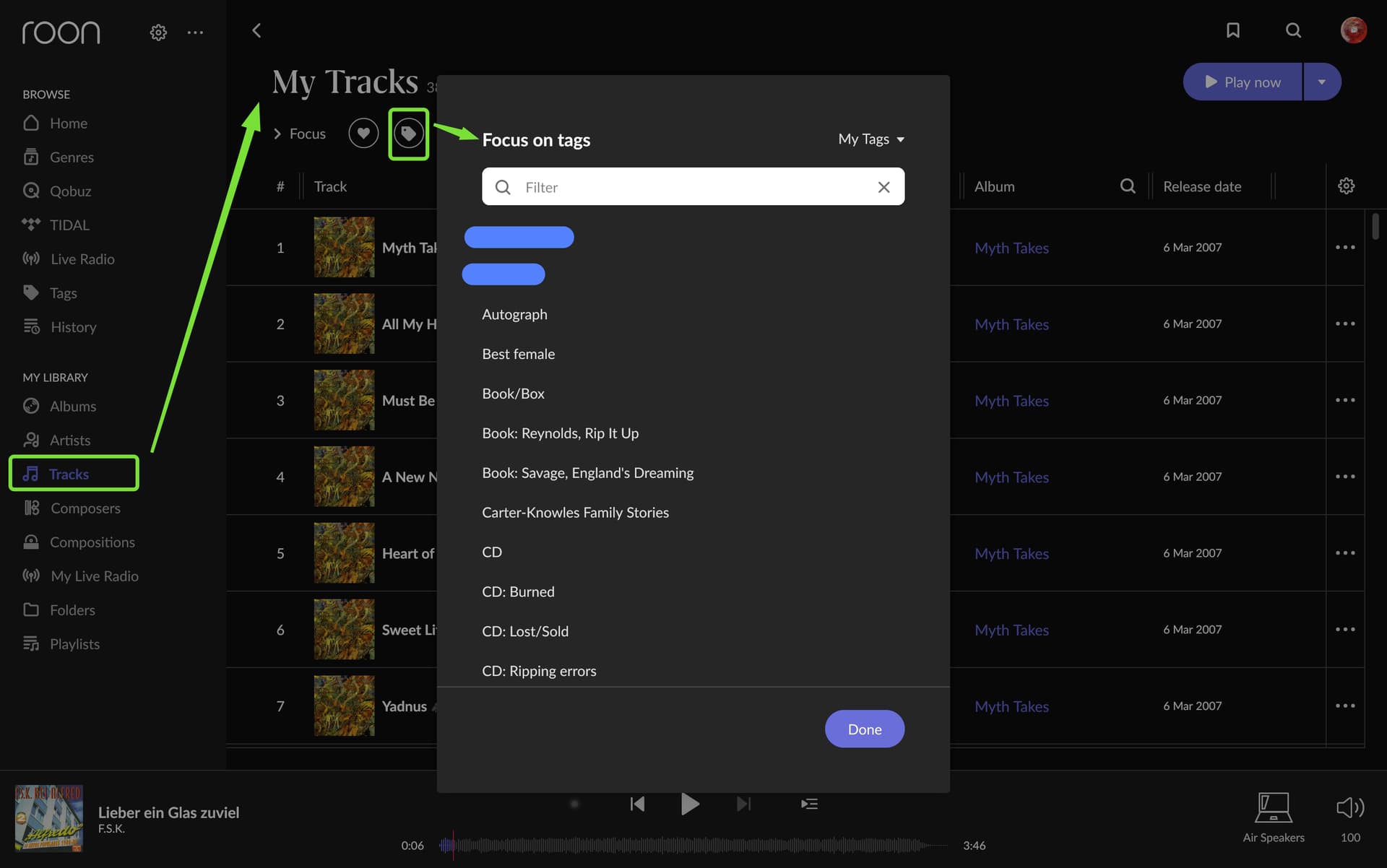Screen dimensions: 1387x868
Task: Open more options for track 5
Action: pos(1345,553)
